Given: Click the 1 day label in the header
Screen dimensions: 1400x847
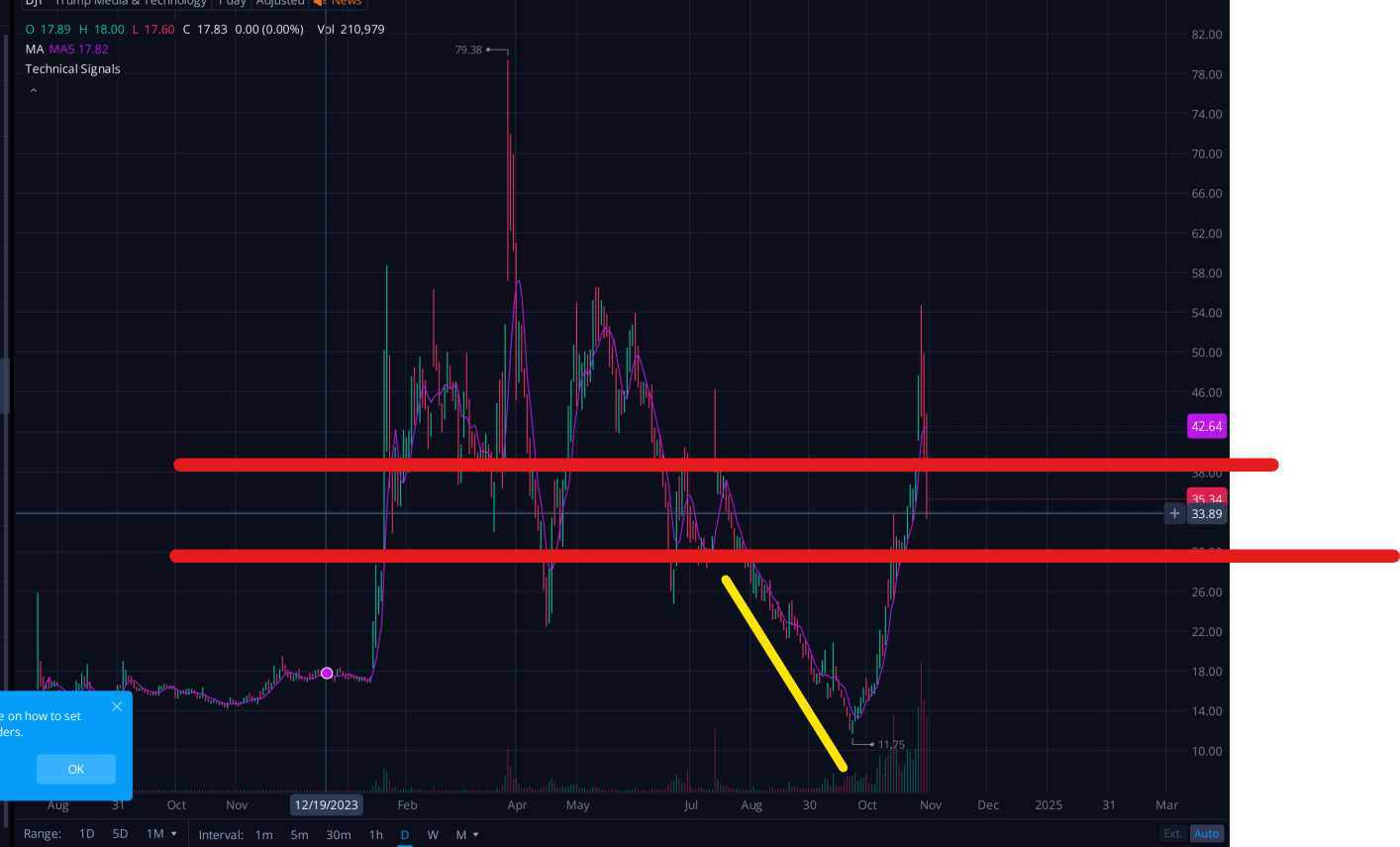Looking at the screenshot, I should tap(231, 3).
